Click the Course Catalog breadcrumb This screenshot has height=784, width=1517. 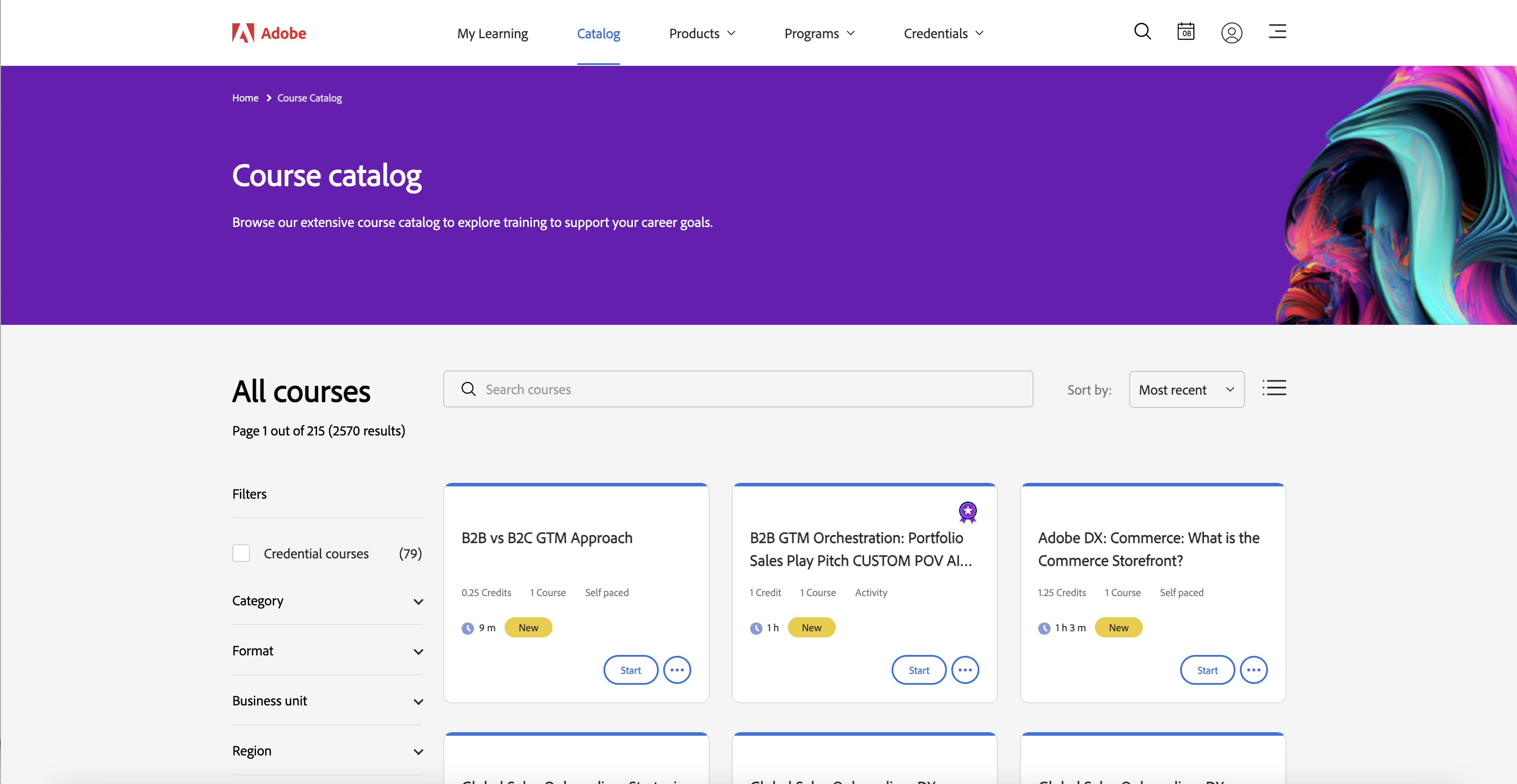coord(310,98)
